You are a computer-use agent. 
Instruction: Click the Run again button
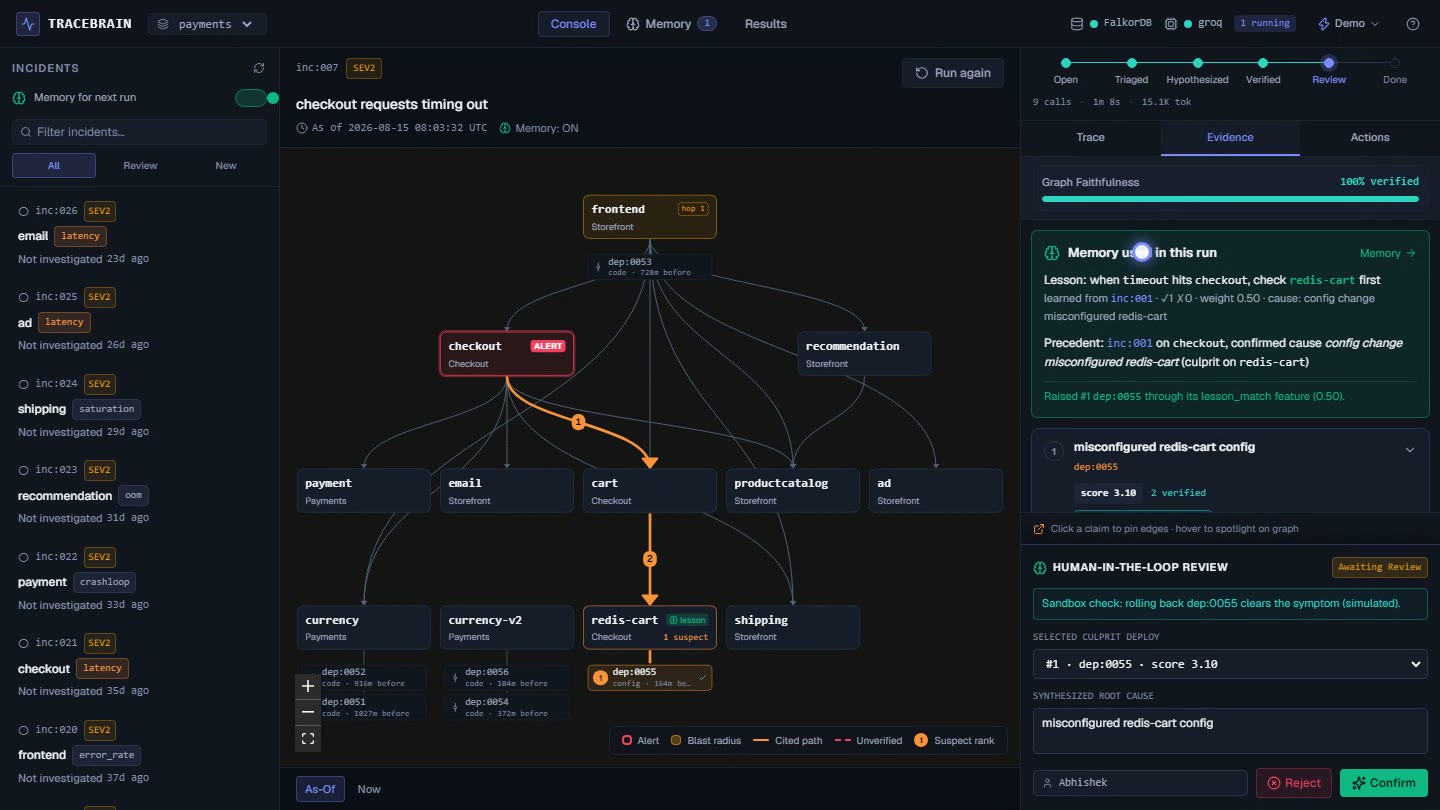pyautogui.click(x=952, y=73)
